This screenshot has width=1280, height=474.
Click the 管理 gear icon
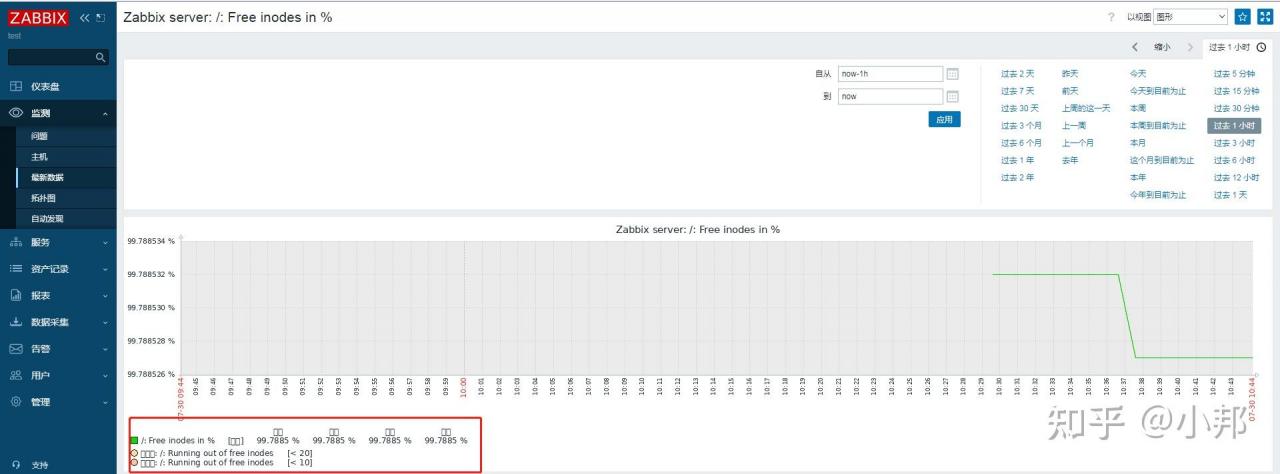click(16, 402)
